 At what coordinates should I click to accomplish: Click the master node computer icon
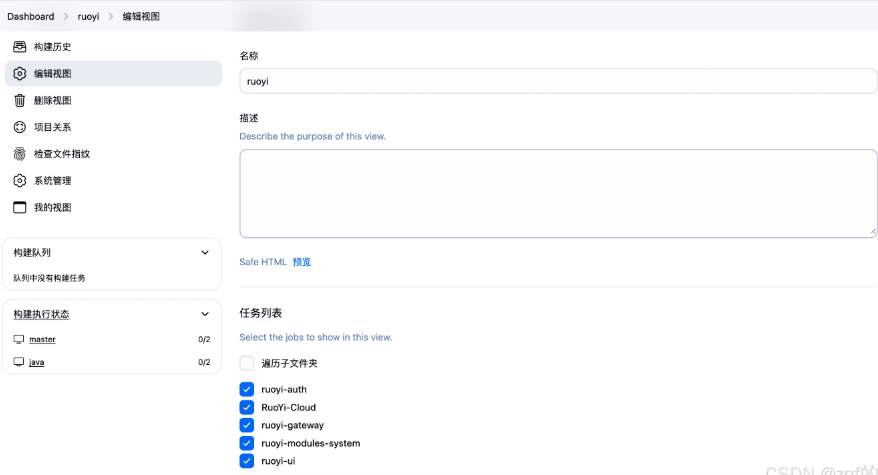pos(19,340)
